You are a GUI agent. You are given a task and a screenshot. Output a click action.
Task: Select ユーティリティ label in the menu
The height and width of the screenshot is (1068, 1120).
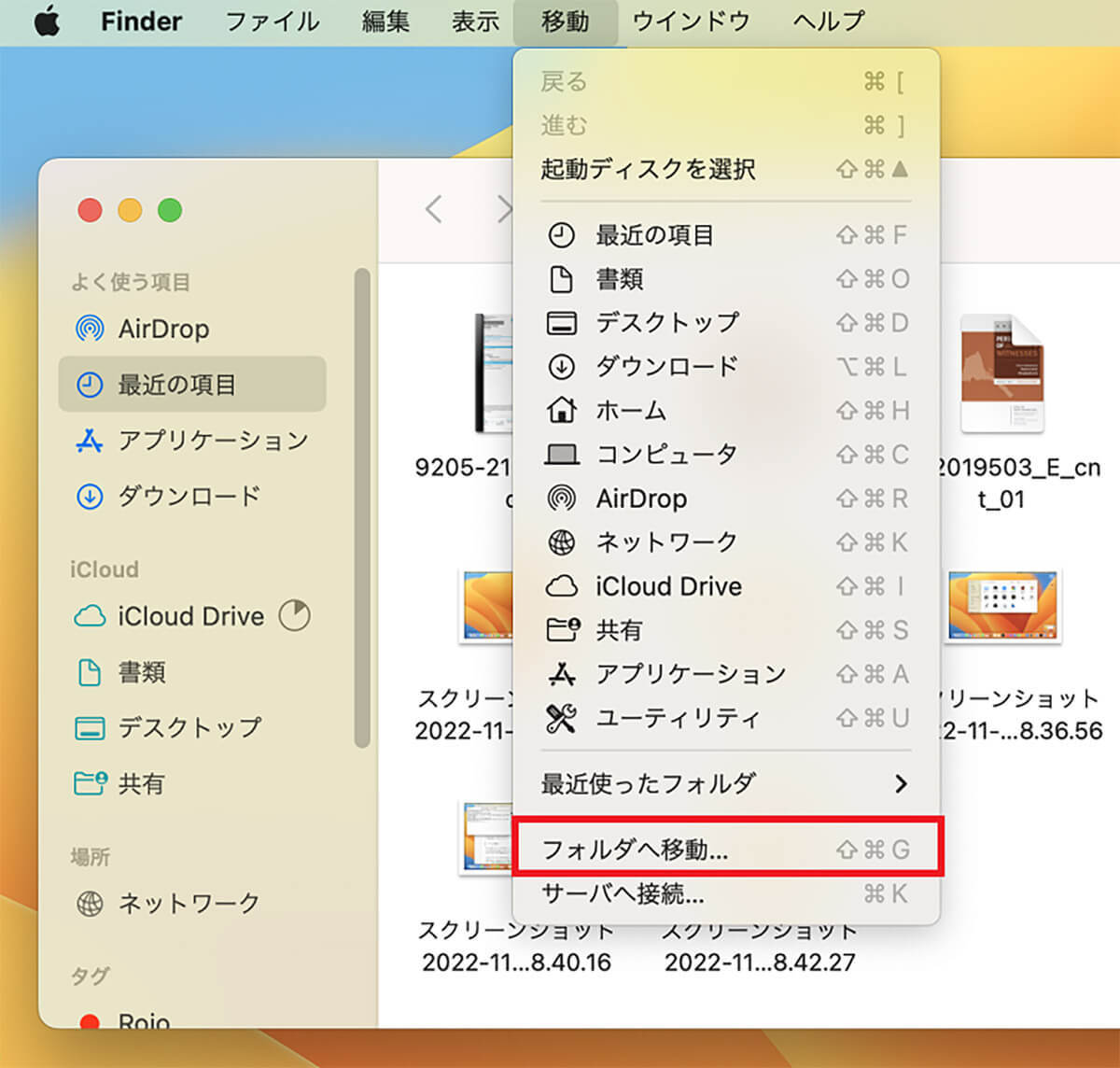point(679,718)
